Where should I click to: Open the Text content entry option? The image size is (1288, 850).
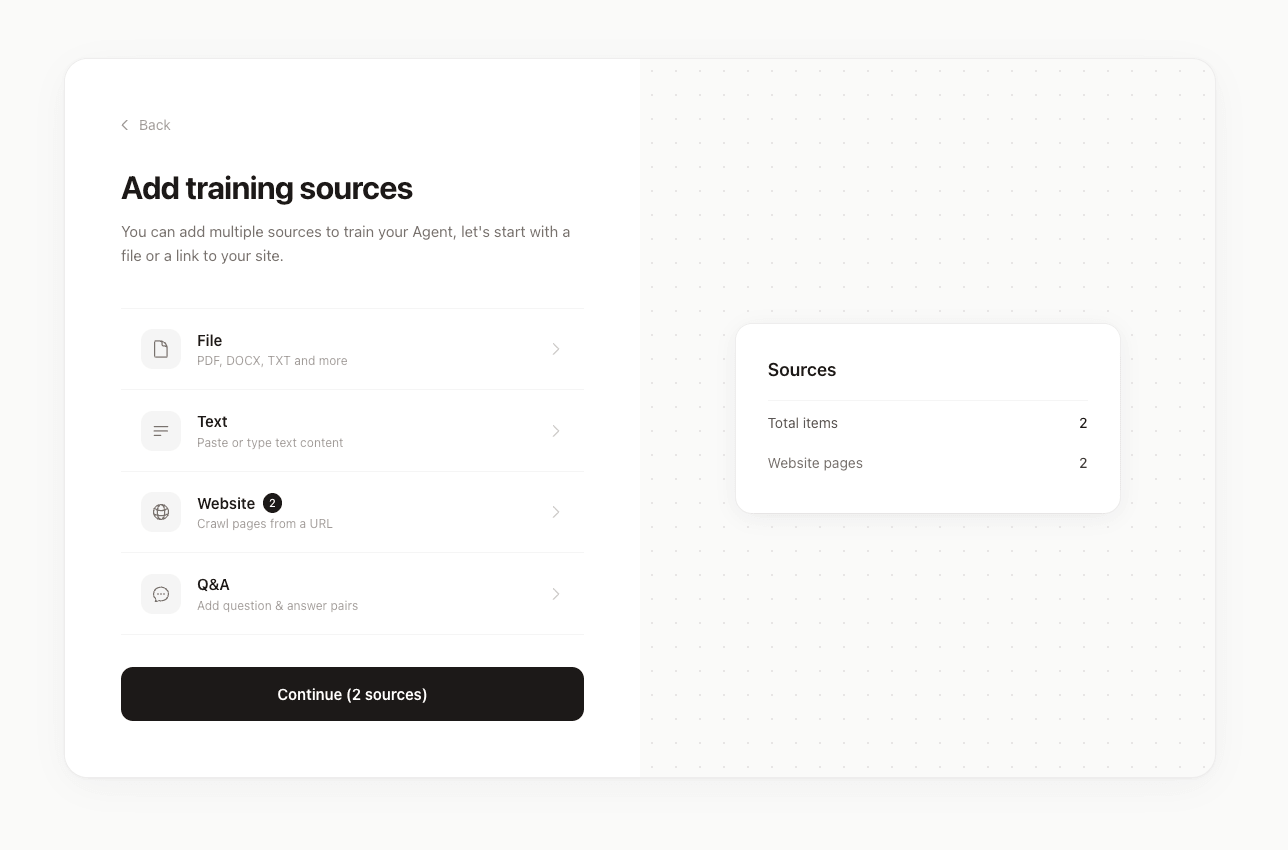[x=352, y=430]
